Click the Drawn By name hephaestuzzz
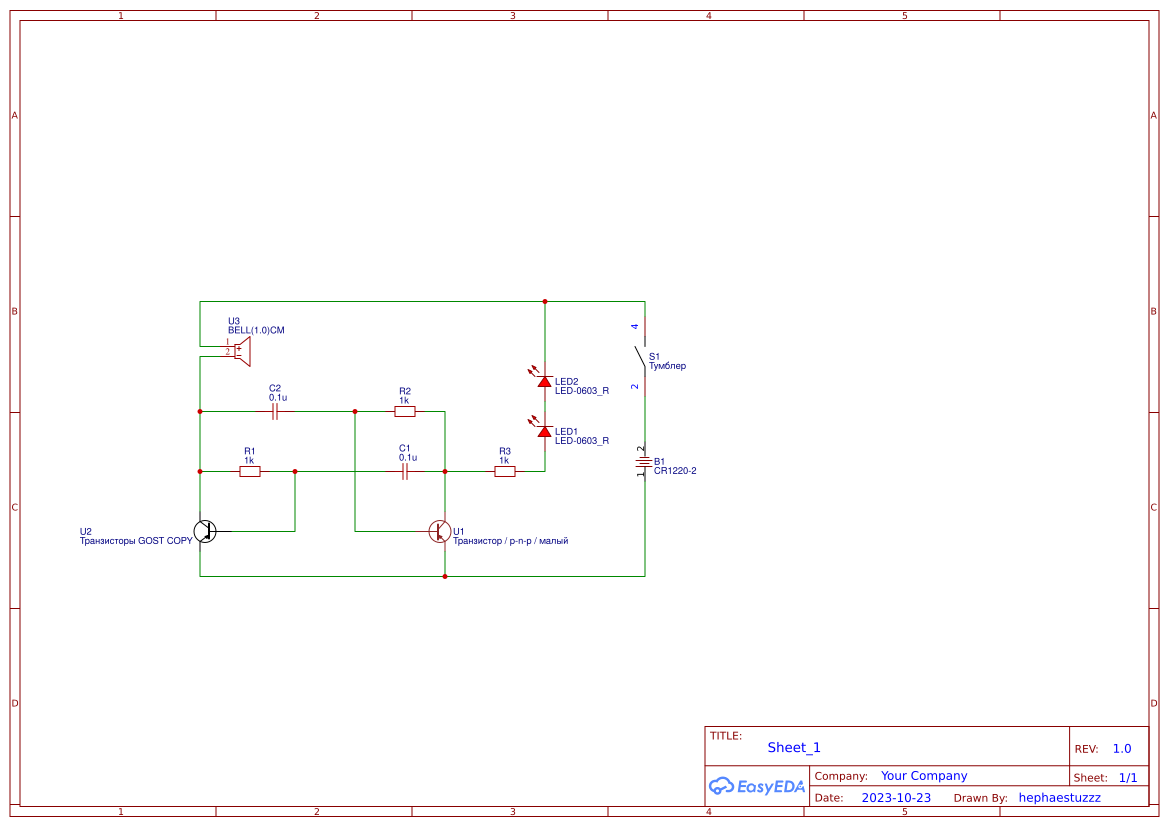The image size is (1169, 827). (x=1059, y=797)
